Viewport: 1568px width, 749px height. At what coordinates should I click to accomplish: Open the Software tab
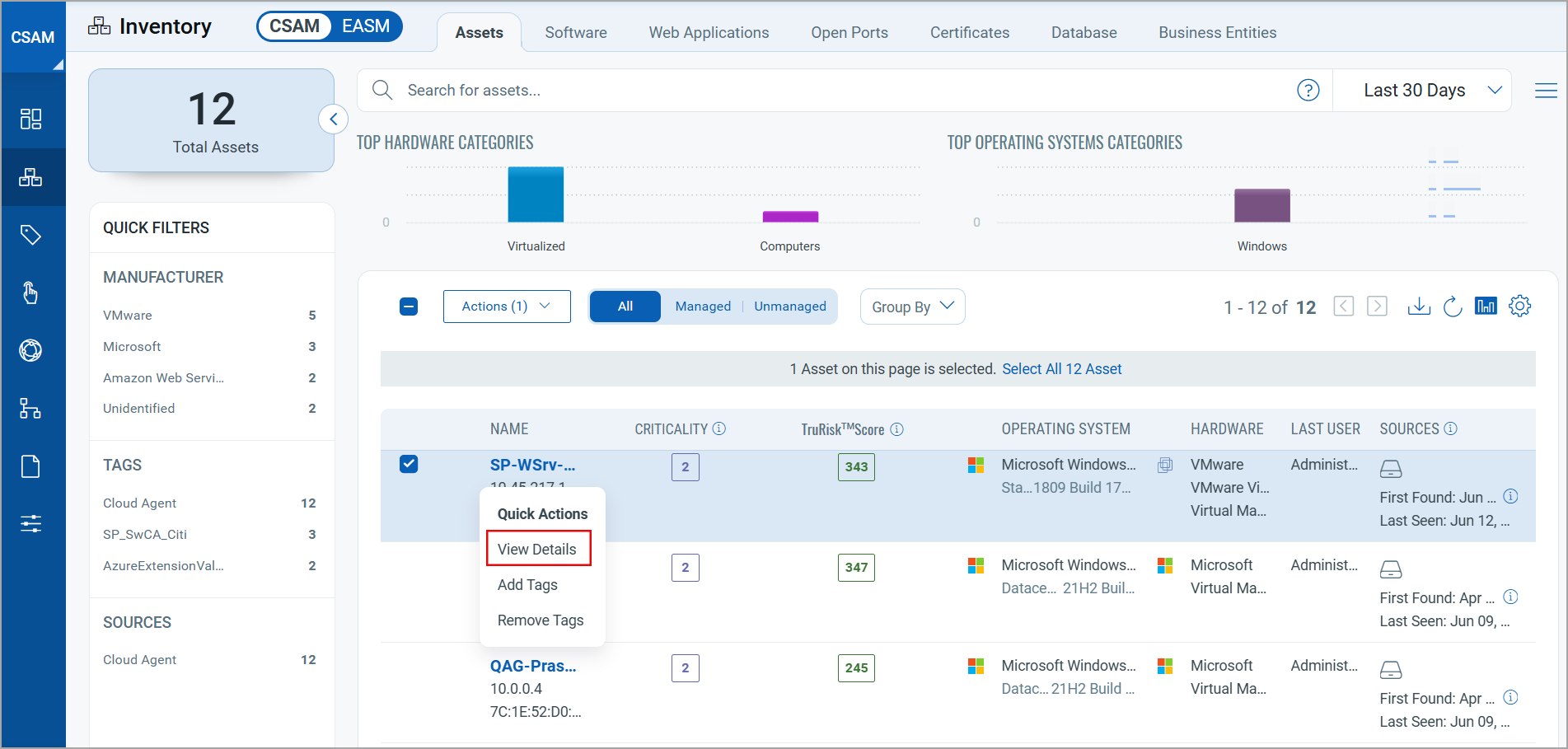coord(576,32)
